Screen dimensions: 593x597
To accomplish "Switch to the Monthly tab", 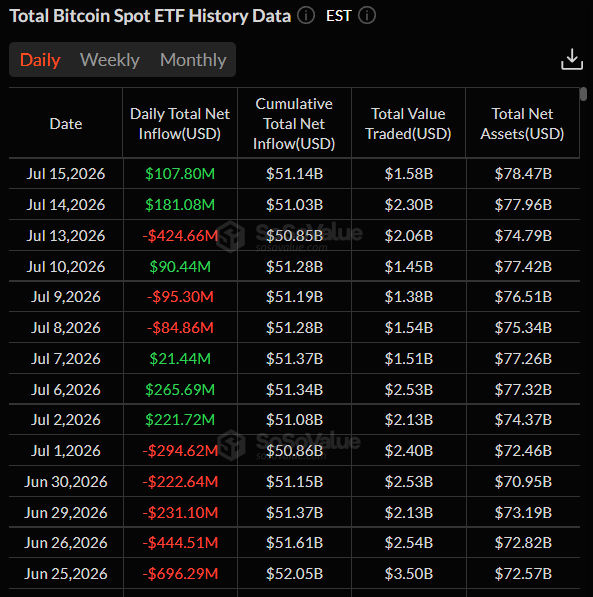I will [x=193, y=60].
